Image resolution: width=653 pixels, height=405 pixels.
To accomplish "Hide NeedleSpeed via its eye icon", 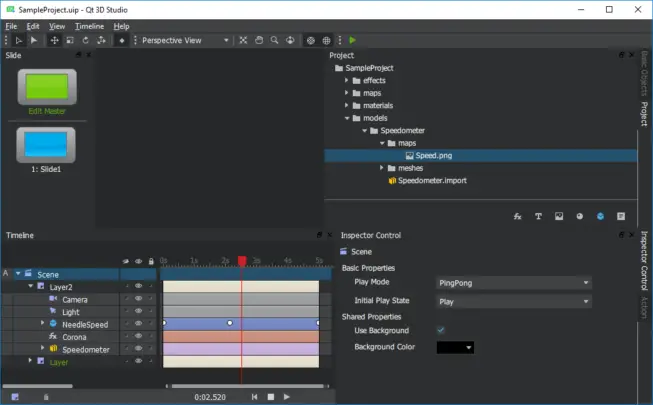I will [138, 324].
